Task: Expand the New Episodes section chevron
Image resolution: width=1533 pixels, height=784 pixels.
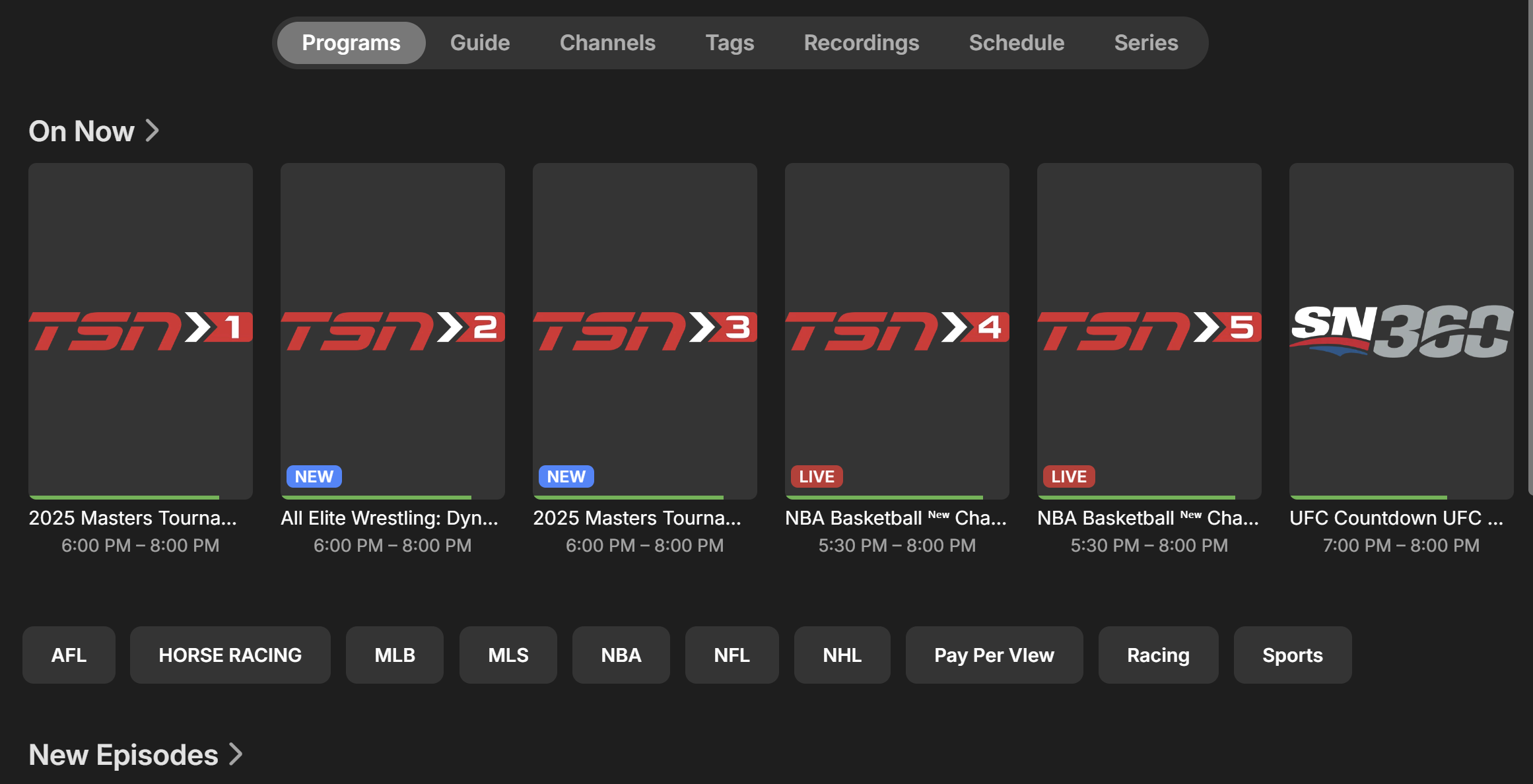Action: tap(236, 754)
